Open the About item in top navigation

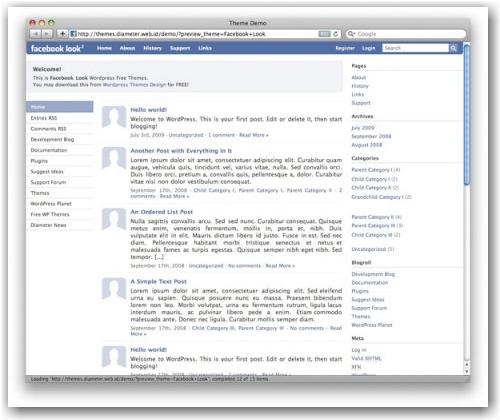pos(127,48)
